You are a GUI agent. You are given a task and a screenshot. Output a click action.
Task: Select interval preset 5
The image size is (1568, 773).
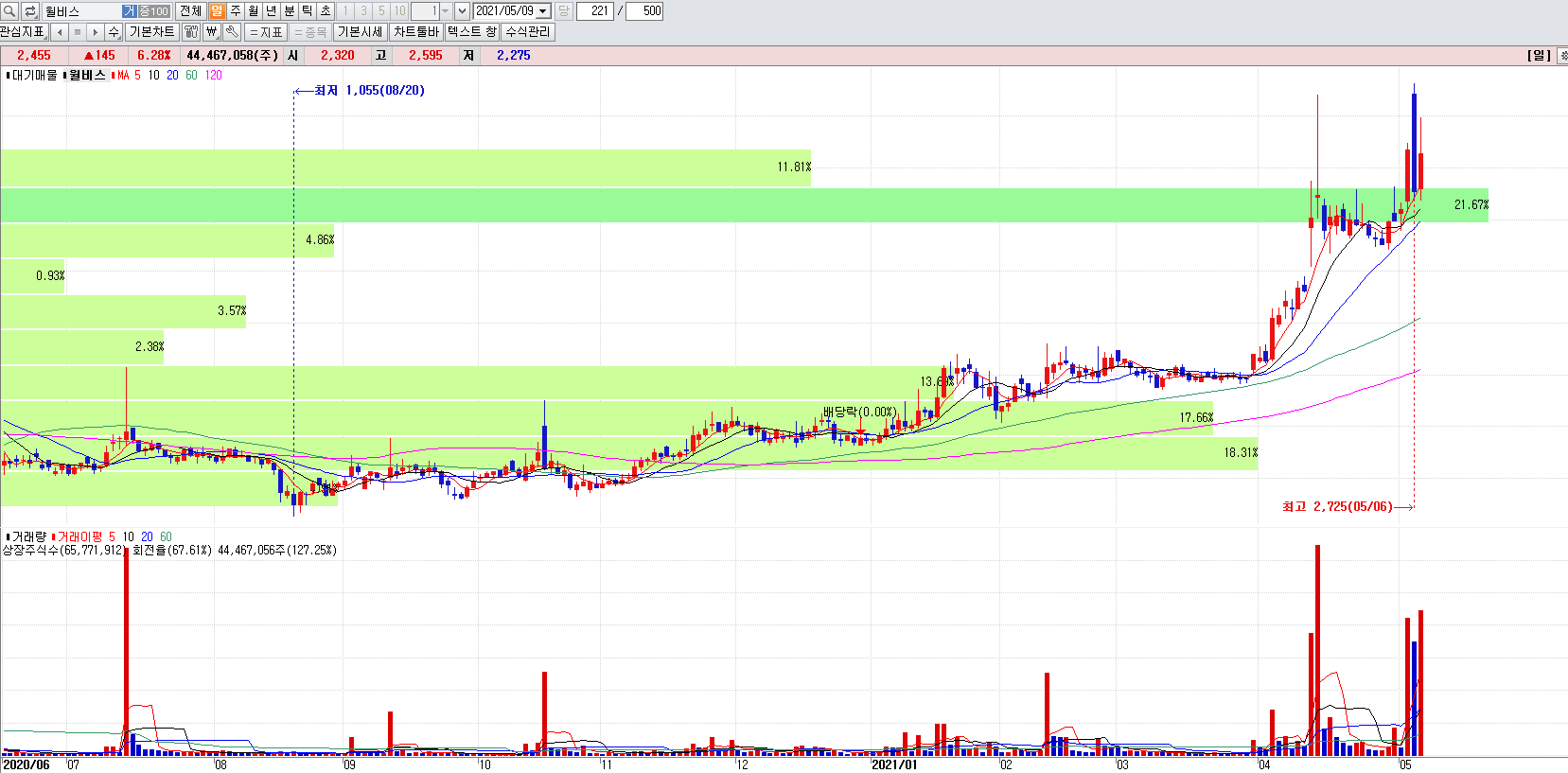pos(381,11)
